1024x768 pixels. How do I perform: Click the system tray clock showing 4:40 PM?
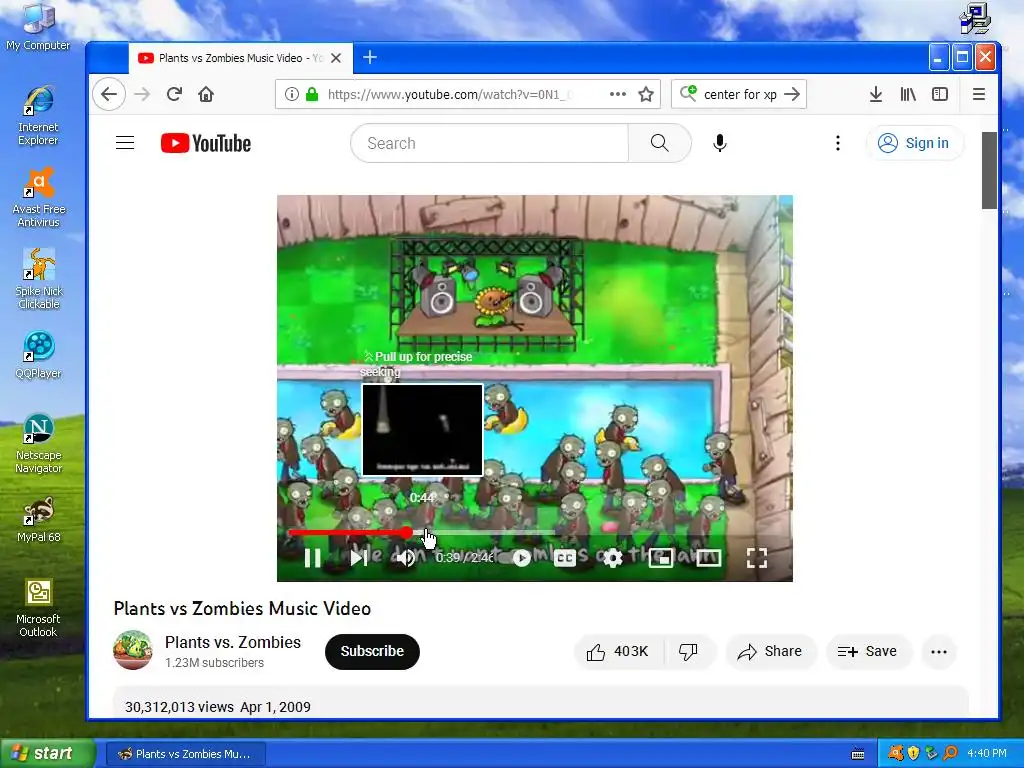pos(987,753)
